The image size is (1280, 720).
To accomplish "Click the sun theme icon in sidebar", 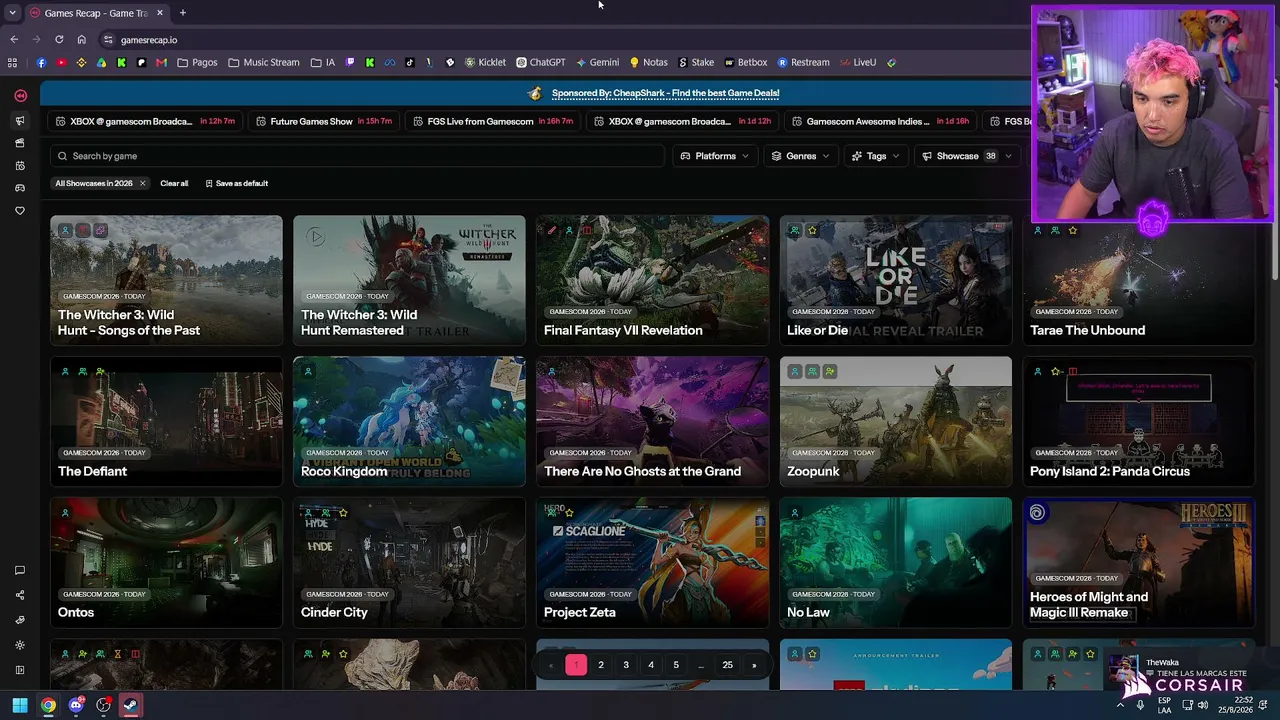I will pyautogui.click(x=20, y=645).
